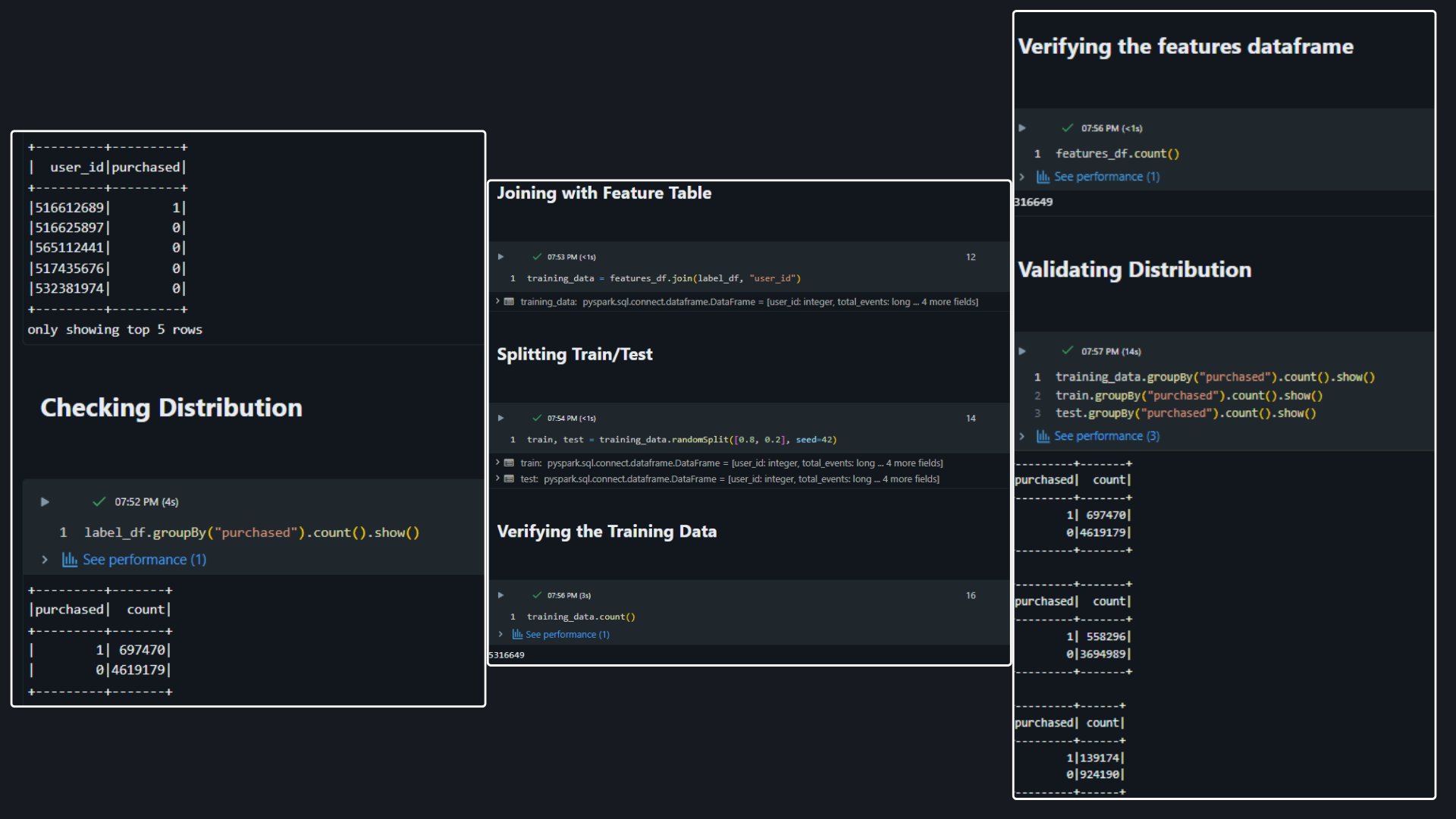The image size is (1456, 819).
Task: Run the randomSplit train/test cell
Action: click(x=500, y=419)
